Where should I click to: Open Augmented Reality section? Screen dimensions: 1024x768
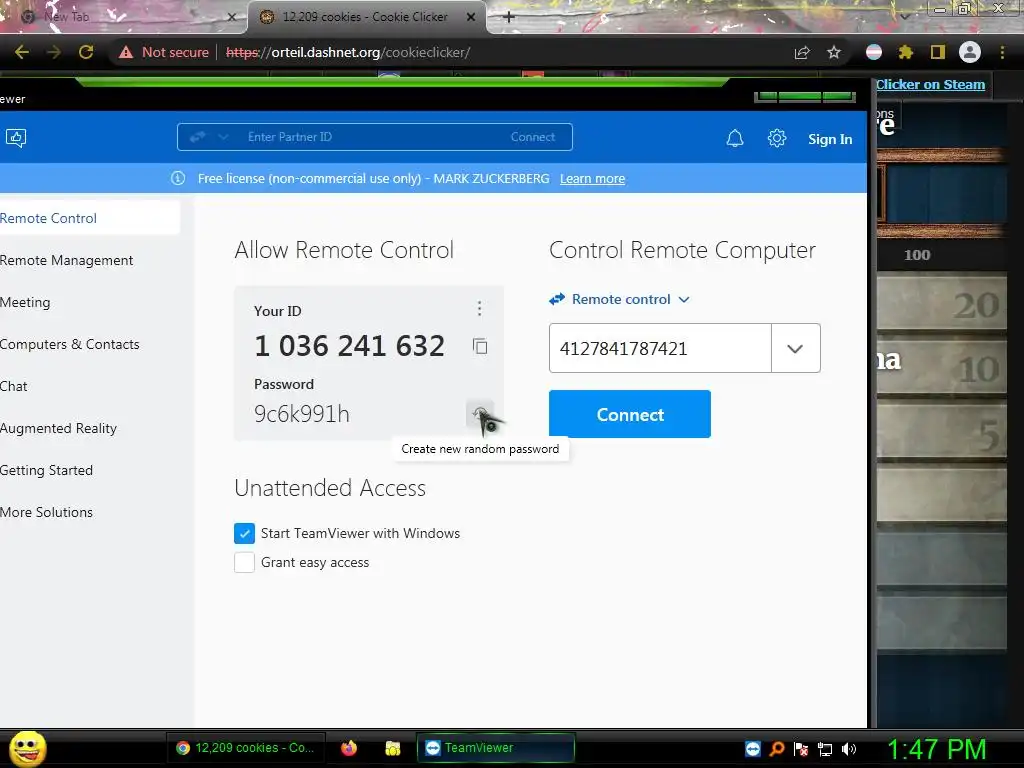(x=58, y=428)
